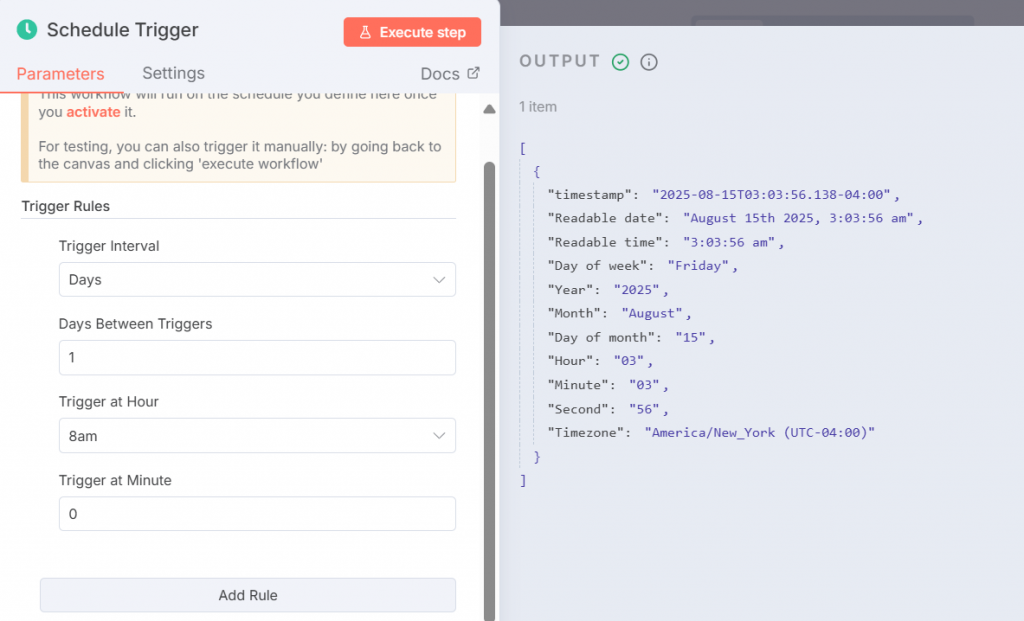Click the Readable date output value
The image size is (1024, 621).
coord(803,218)
